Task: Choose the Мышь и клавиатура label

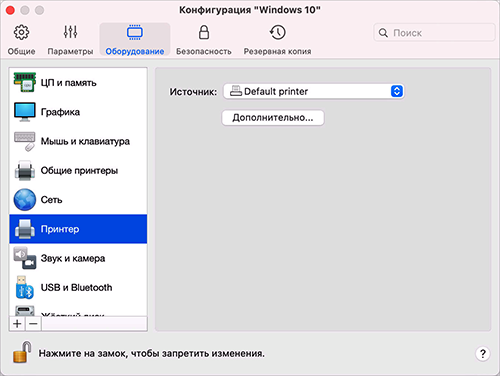Action: (85, 141)
